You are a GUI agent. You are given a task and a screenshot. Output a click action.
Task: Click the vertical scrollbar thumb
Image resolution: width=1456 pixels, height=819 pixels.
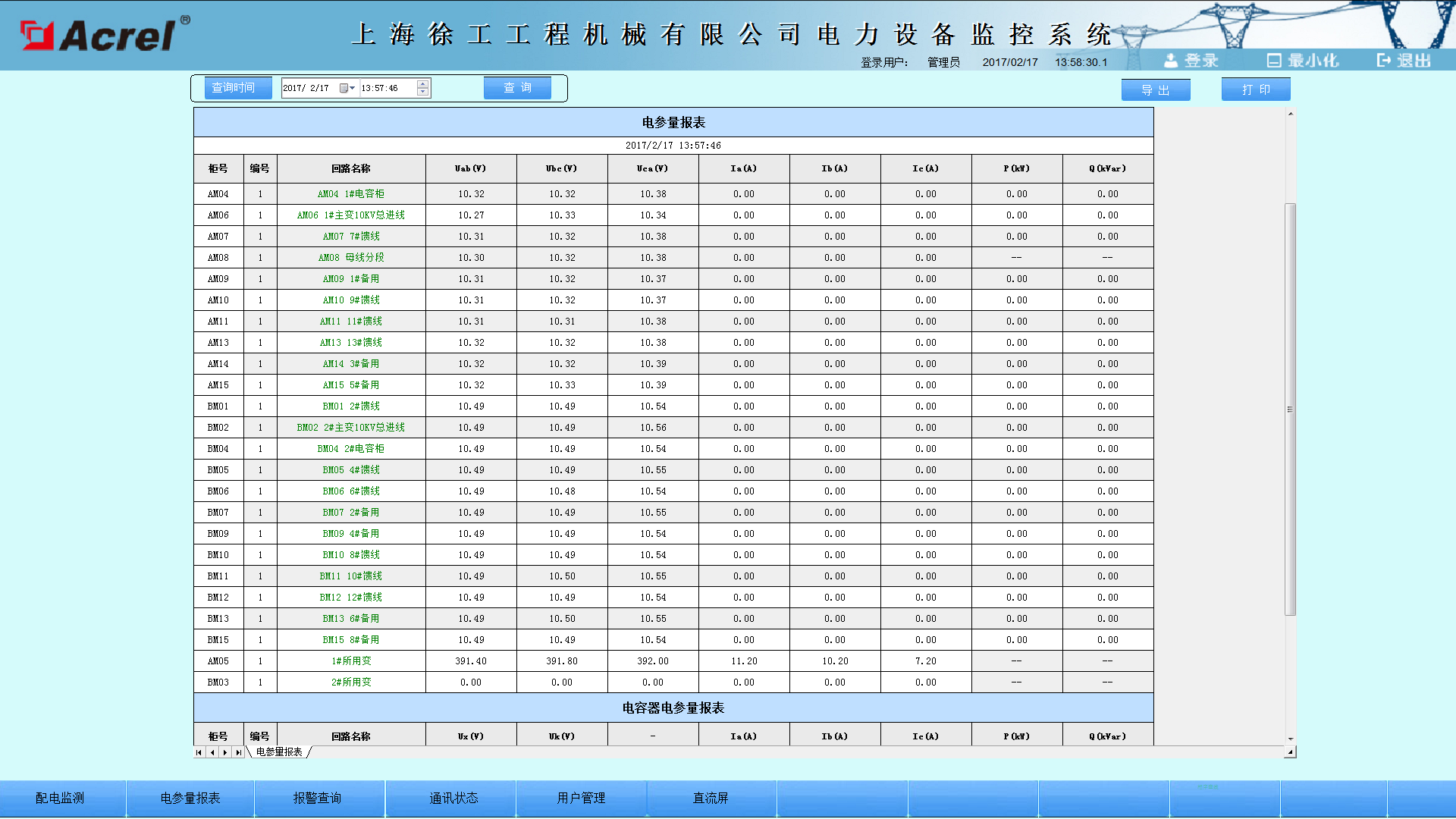[x=1290, y=409]
